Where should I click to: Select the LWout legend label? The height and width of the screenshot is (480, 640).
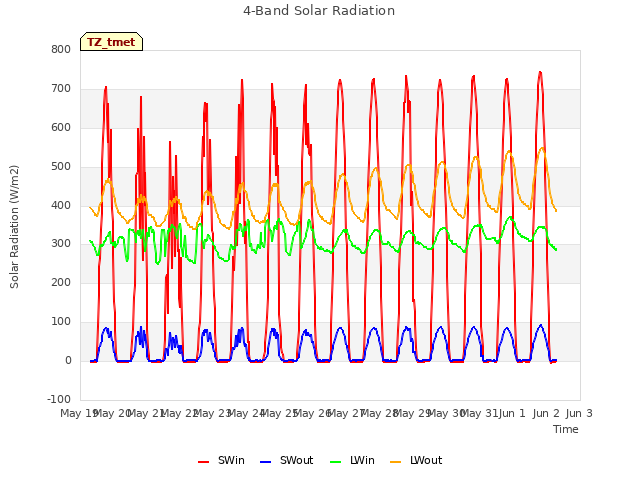click(426, 460)
